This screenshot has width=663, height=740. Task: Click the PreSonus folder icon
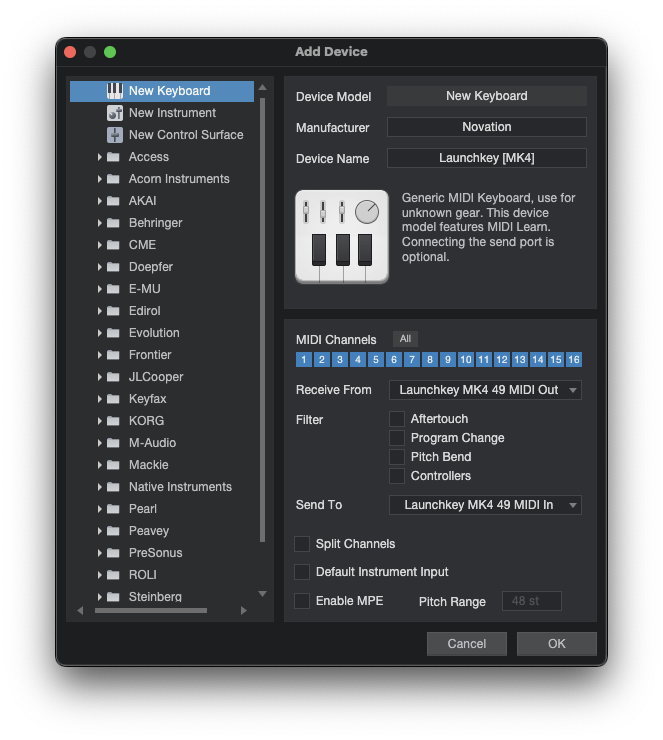[113, 553]
